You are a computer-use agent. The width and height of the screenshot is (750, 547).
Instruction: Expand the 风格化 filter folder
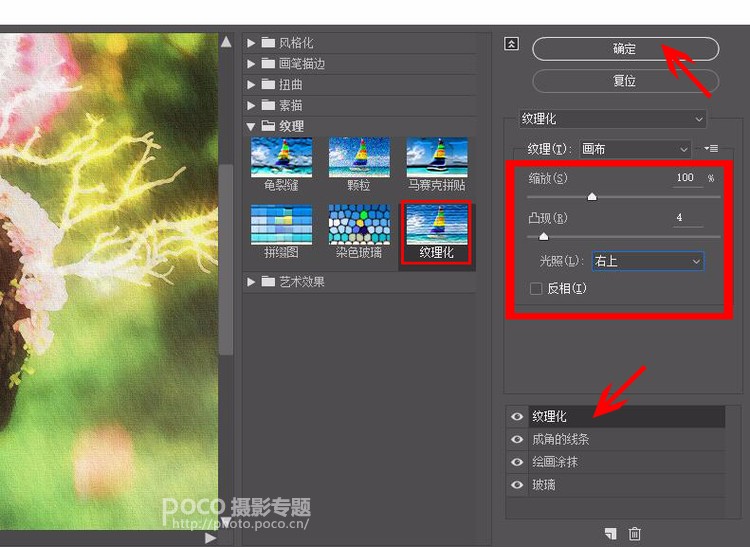click(251, 43)
